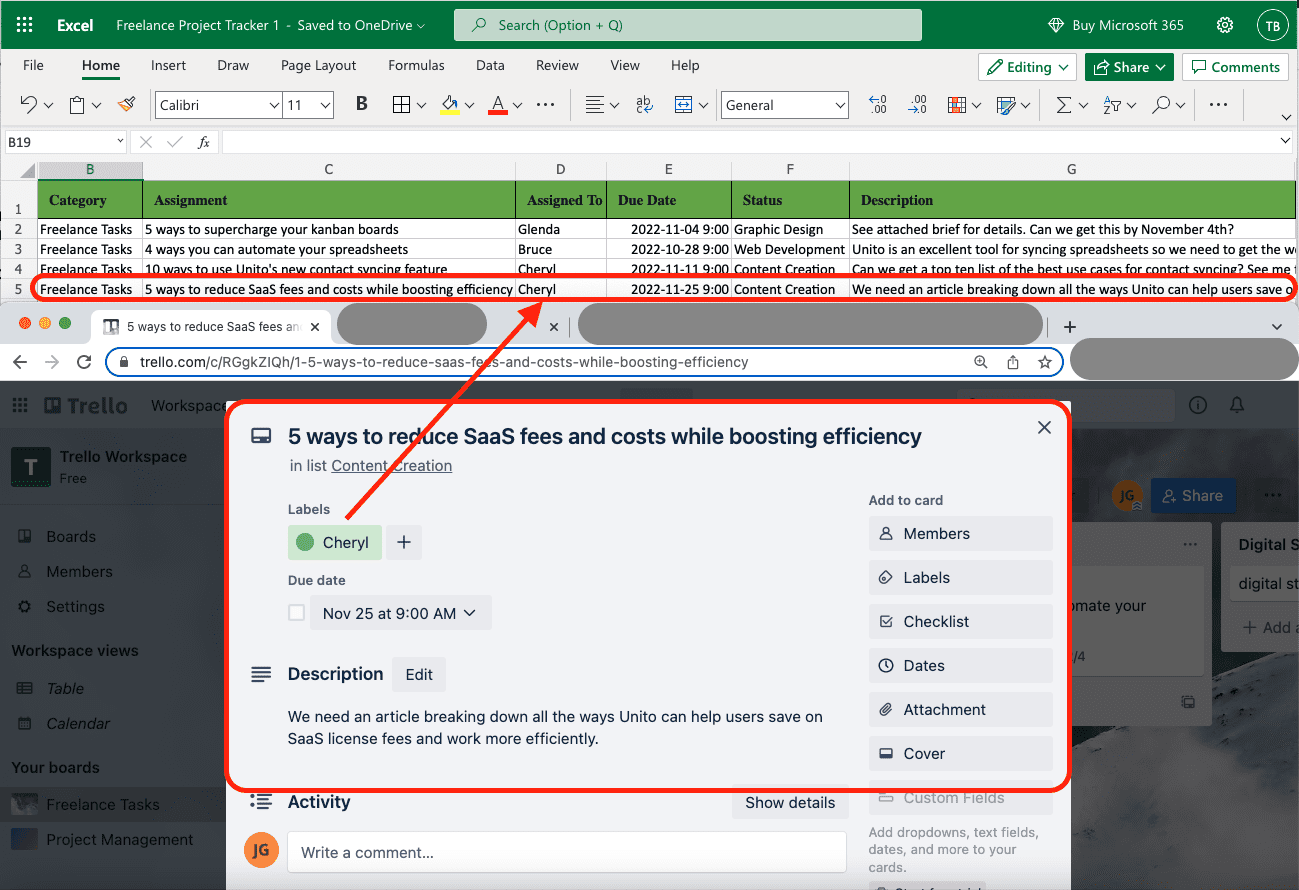Viewport: 1299px width, 890px height.
Task: Expand Name Box B19 dropdown
Action: 120,142
